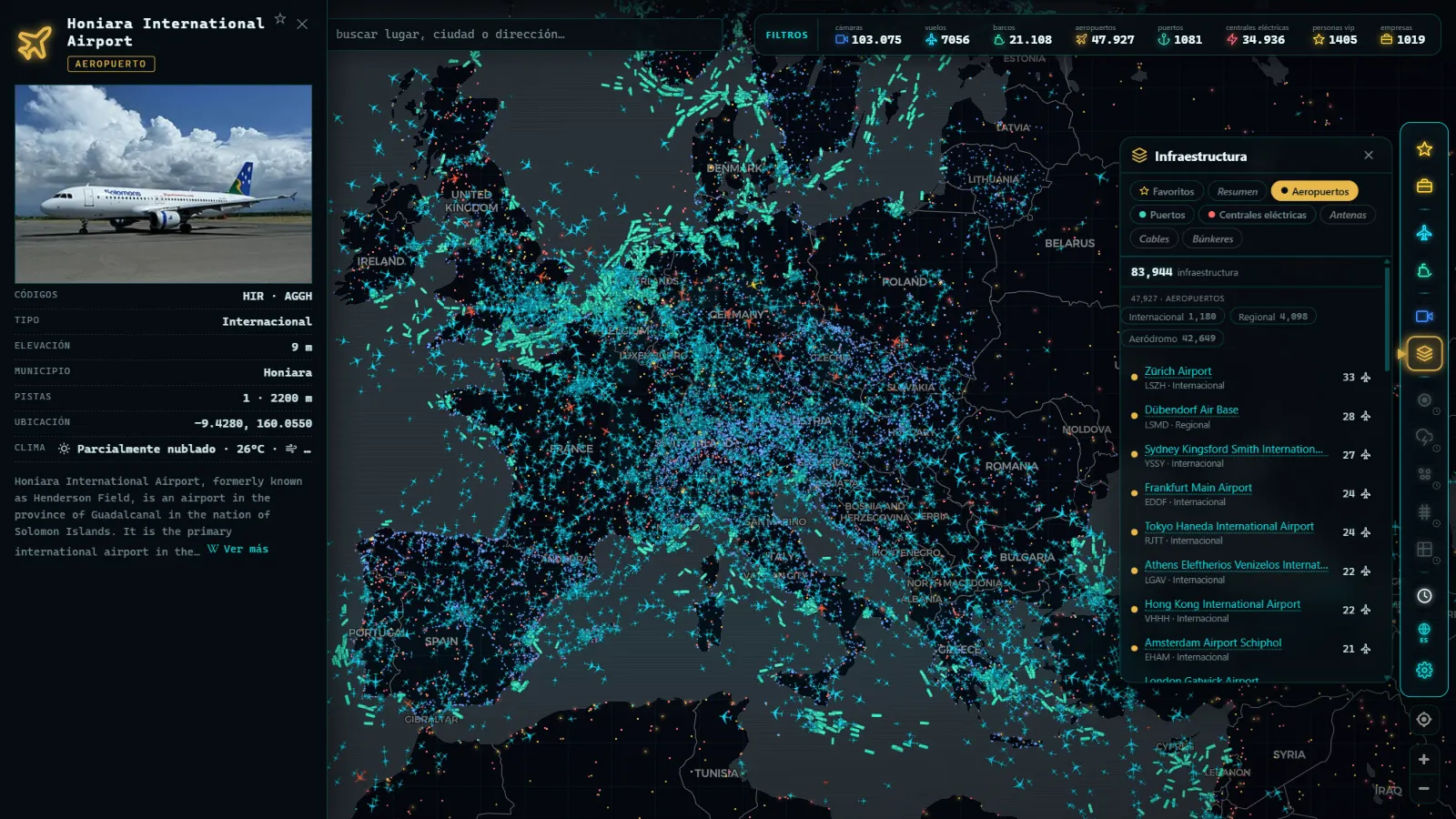Open the video cameras layer in sidebar

pos(1424,316)
